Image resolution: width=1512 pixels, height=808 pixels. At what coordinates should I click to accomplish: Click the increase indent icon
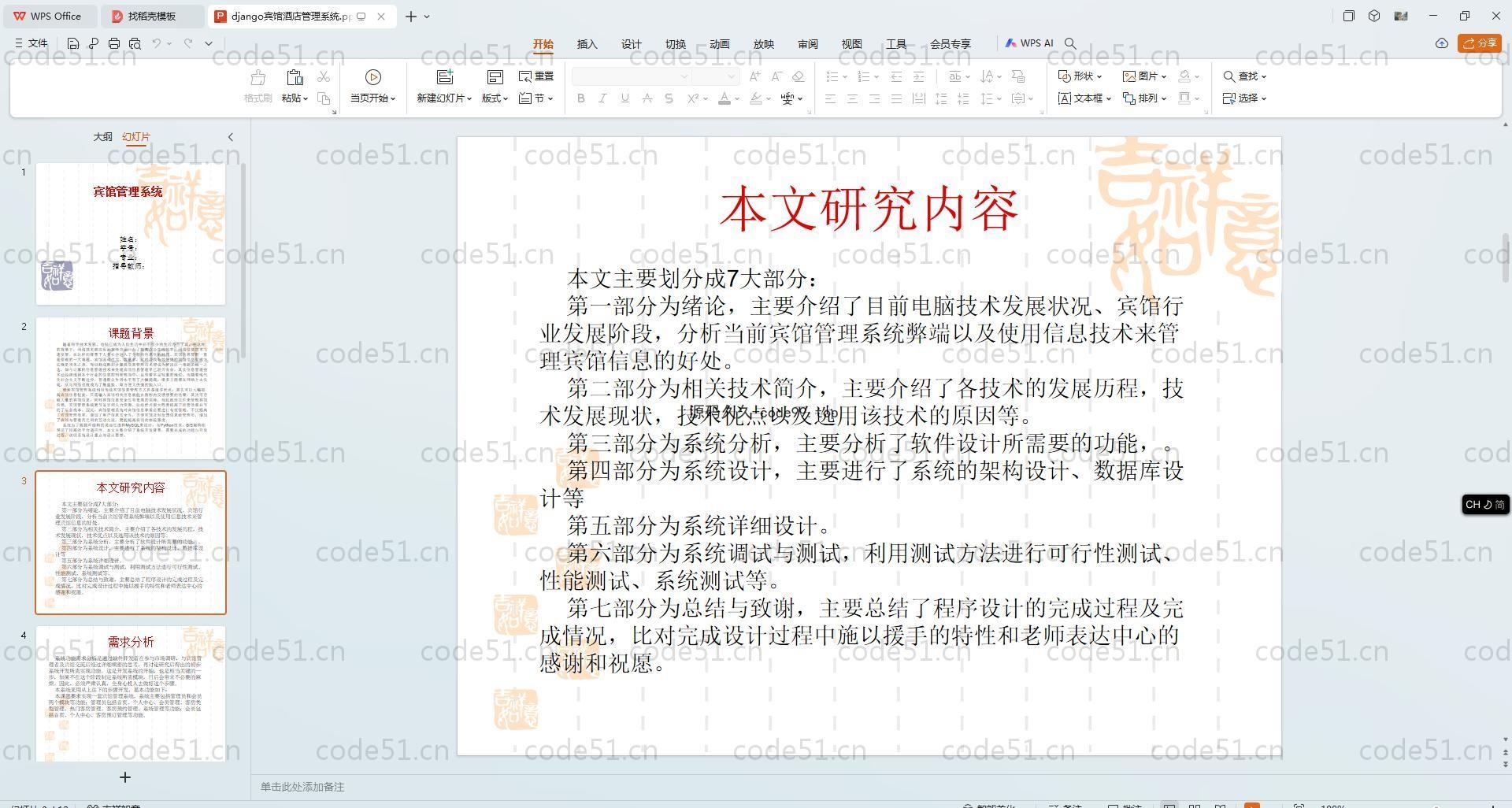(x=918, y=76)
